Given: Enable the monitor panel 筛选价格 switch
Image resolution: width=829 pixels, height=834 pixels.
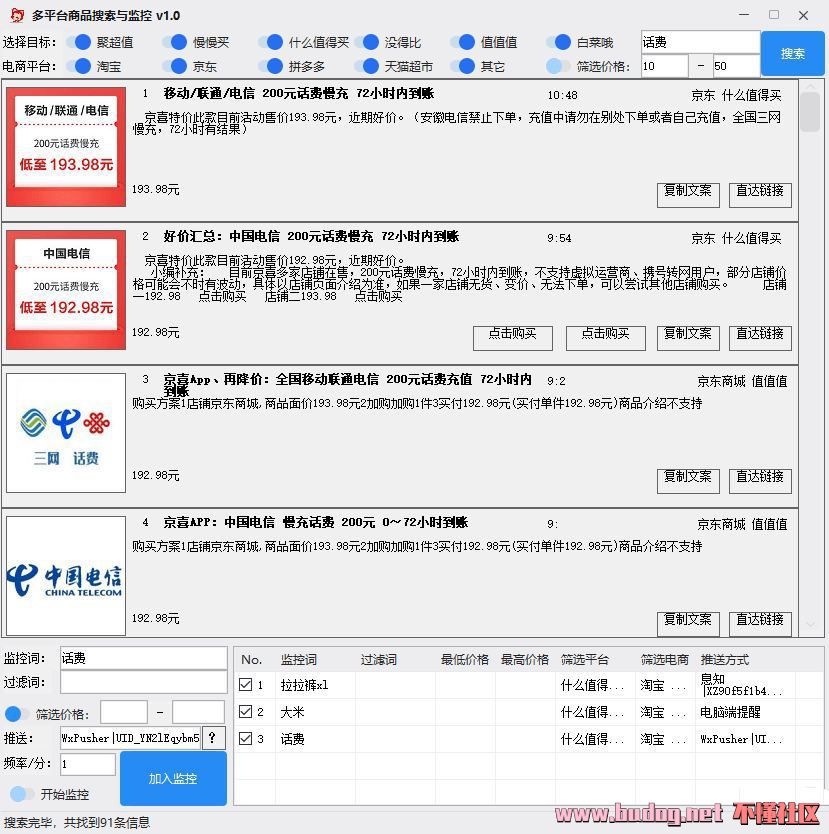Looking at the screenshot, I should click(x=17, y=714).
